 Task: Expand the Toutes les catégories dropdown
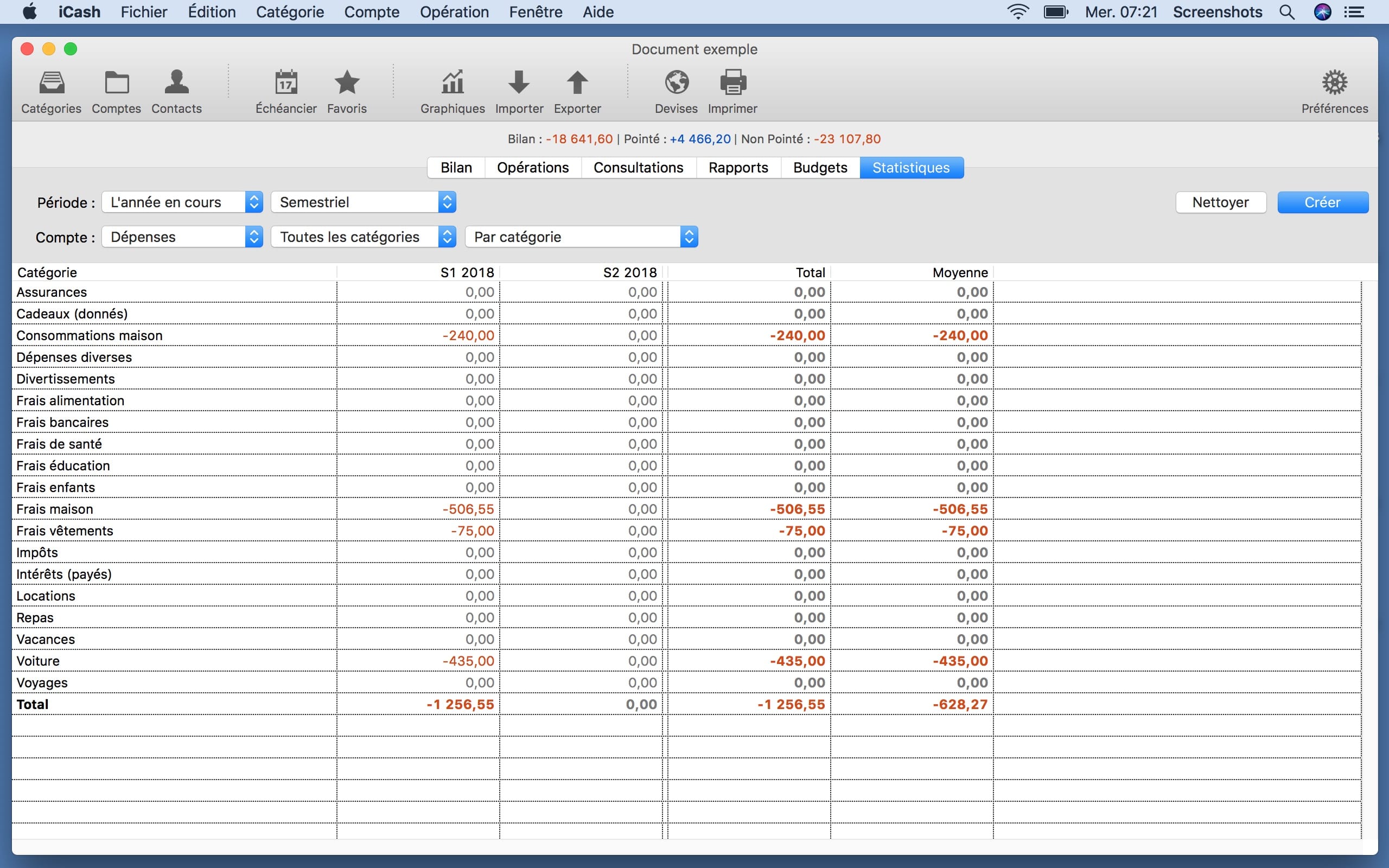point(364,237)
